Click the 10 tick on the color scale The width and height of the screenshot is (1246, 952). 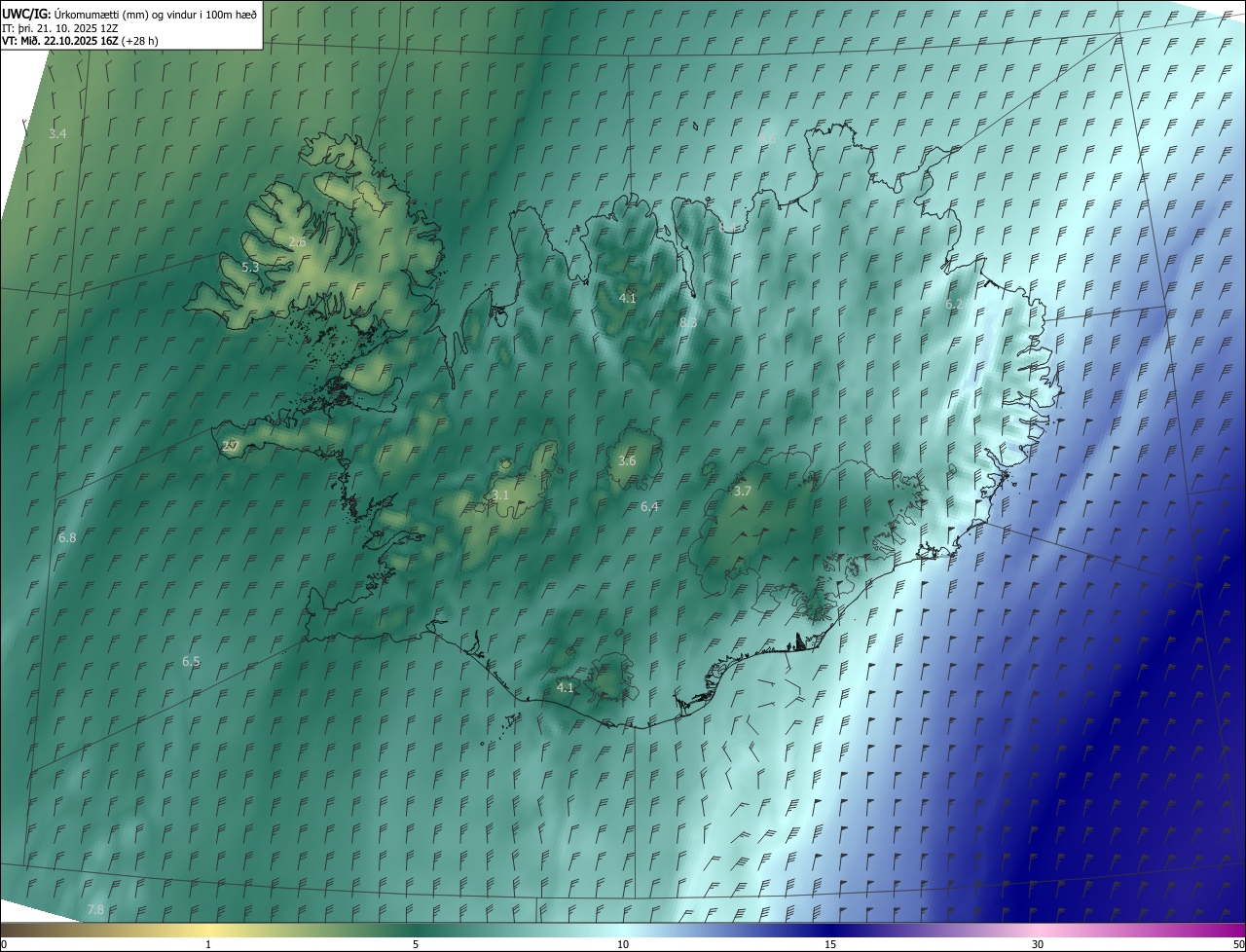pyautogui.click(x=623, y=944)
